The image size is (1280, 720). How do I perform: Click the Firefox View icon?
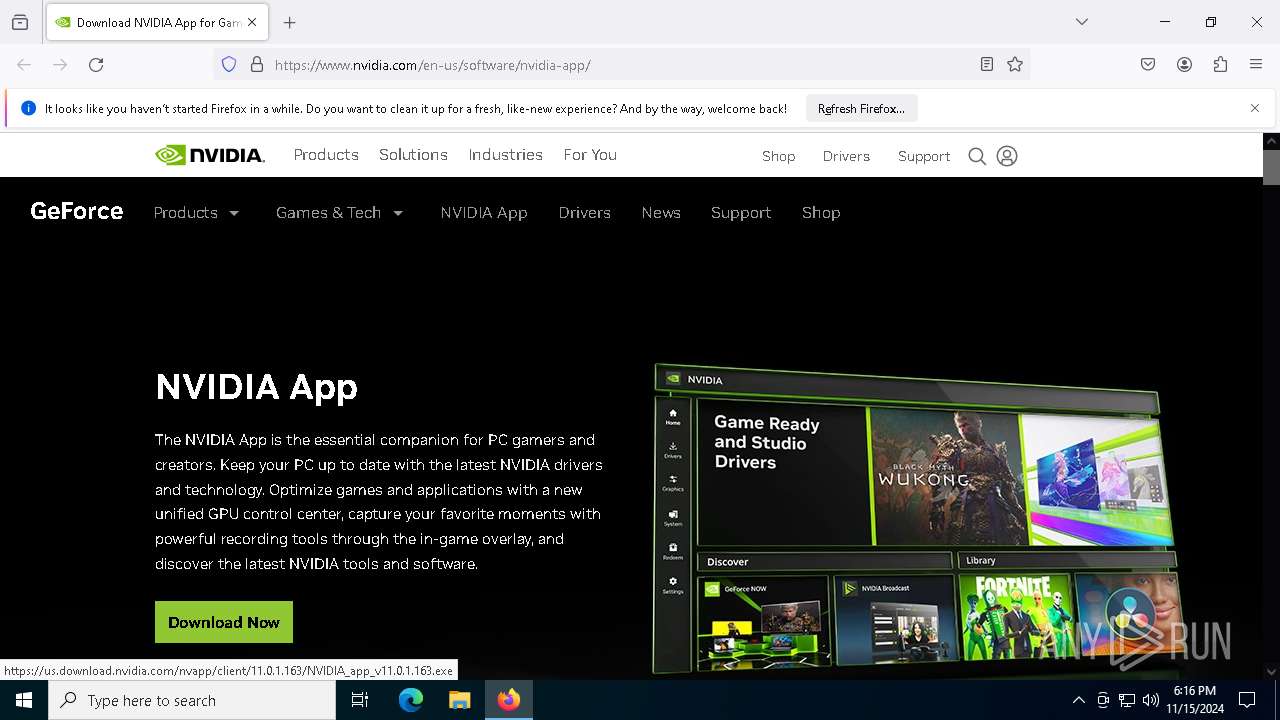click(20, 22)
